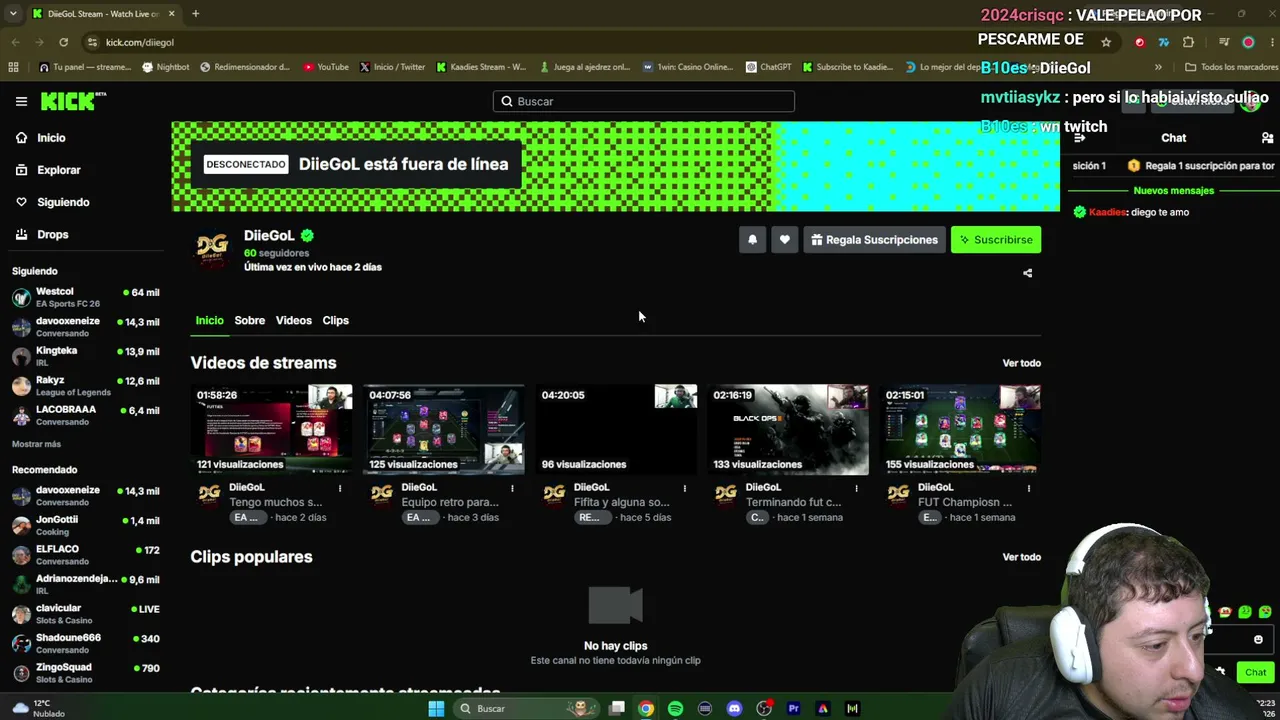Open the Chrome apps grid in bookmarks bar

pos(13,67)
